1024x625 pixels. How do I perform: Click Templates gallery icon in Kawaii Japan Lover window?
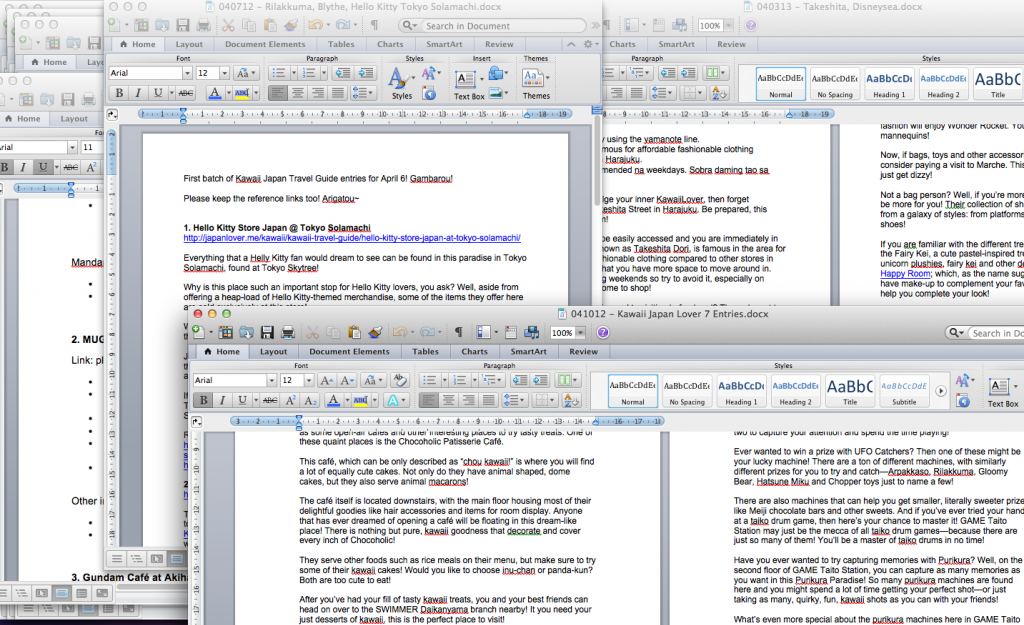[225, 332]
